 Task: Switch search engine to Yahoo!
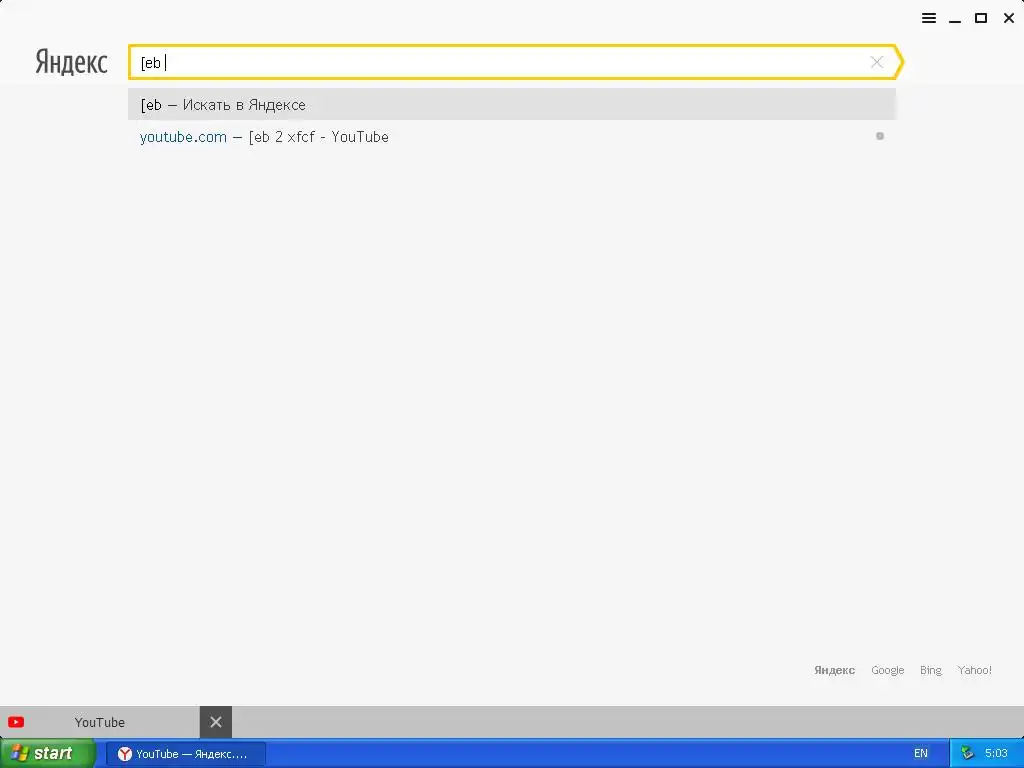(974, 670)
